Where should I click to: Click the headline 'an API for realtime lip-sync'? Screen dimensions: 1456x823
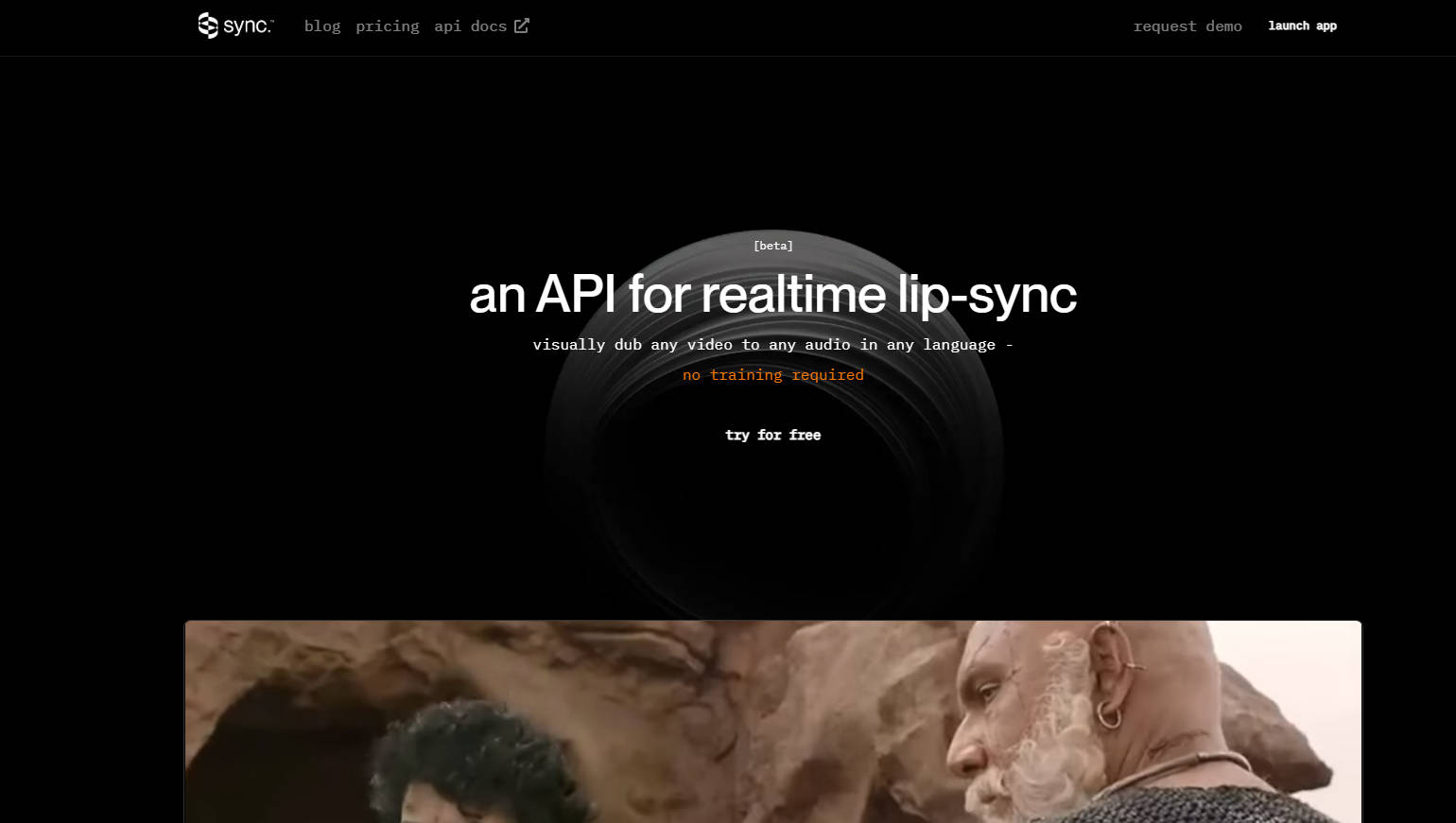(772, 294)
